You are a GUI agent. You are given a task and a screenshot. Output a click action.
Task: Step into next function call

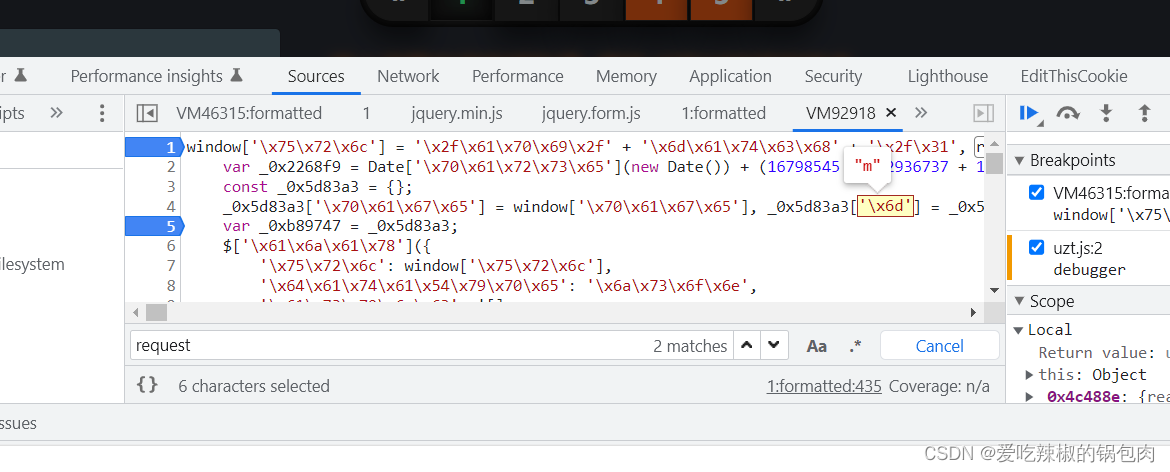pyautogui.click(x=1106, y=113)
